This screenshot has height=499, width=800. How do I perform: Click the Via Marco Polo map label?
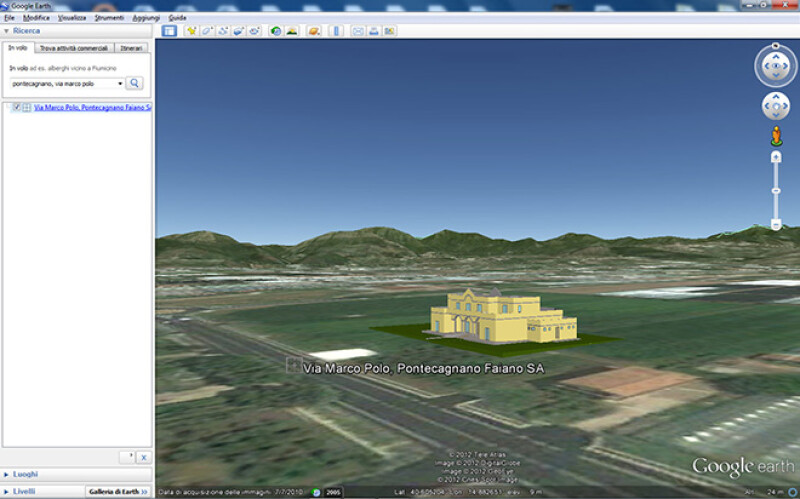pos(423,368)
